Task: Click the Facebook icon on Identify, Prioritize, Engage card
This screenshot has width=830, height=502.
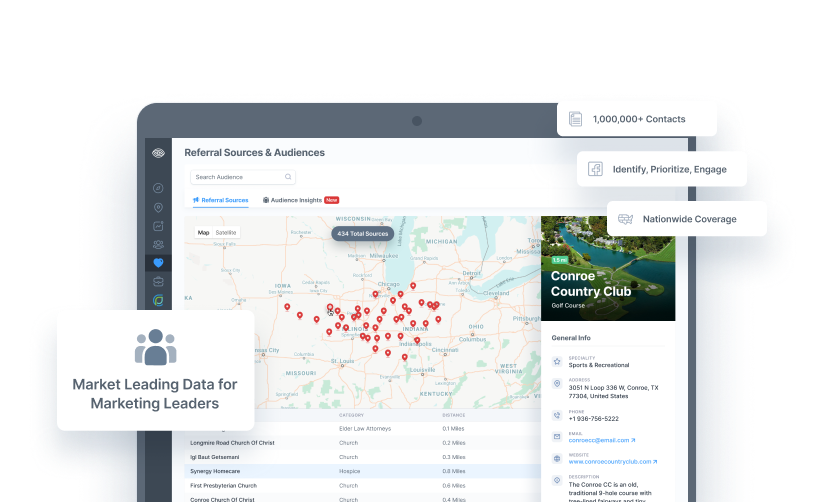Action: click(596, 169)
